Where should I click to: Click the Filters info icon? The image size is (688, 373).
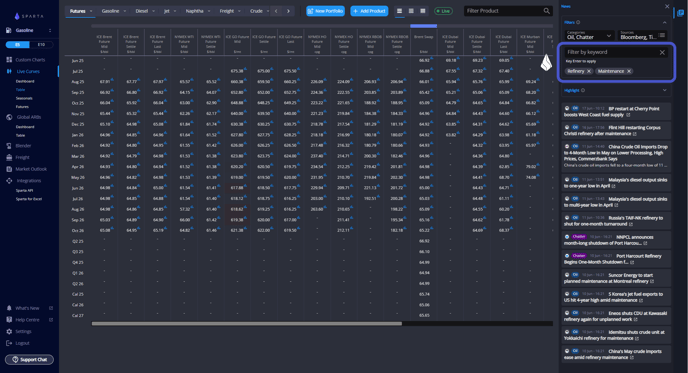coord(578,22)
